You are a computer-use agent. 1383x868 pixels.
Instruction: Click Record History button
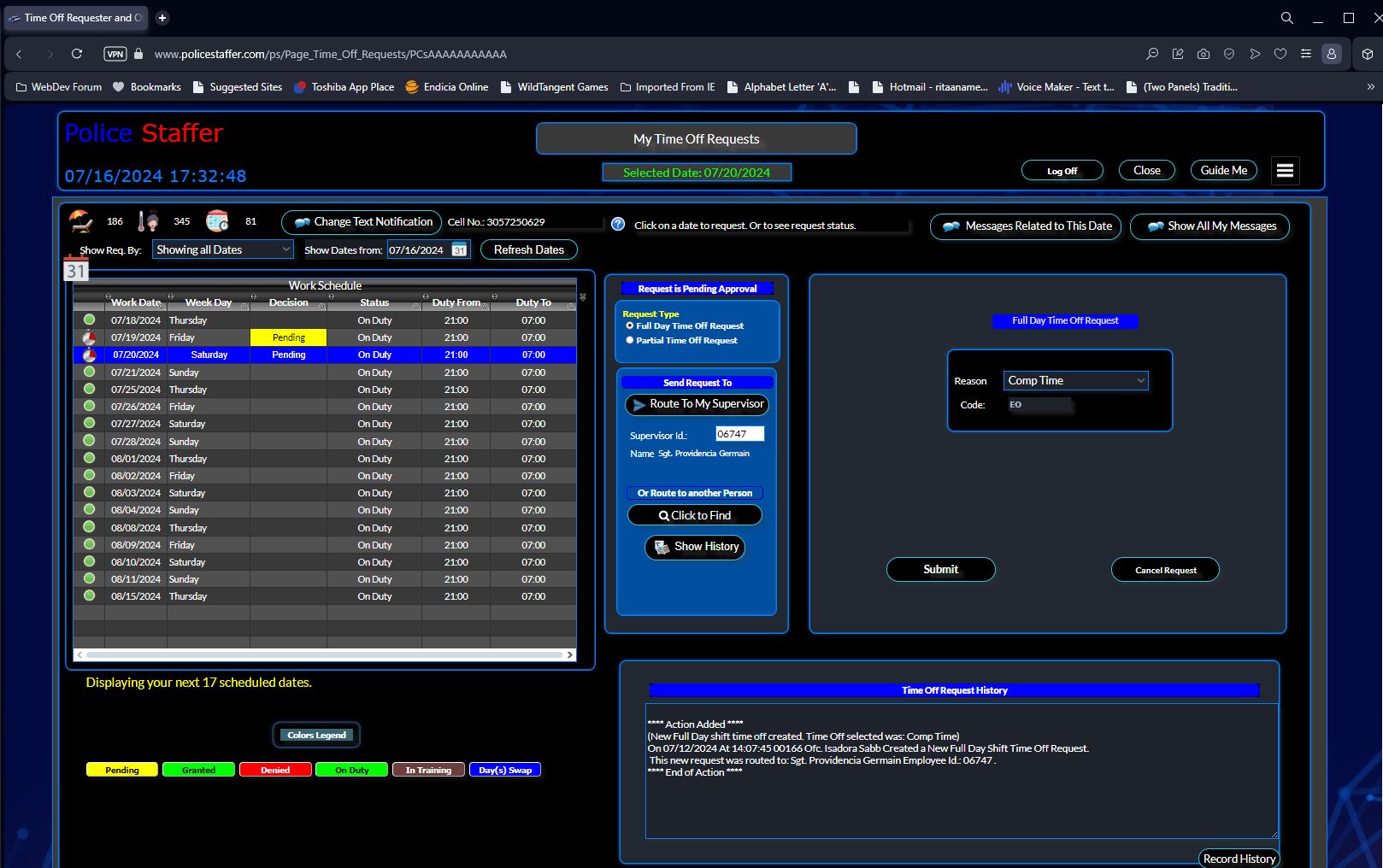pos(1239,859)
